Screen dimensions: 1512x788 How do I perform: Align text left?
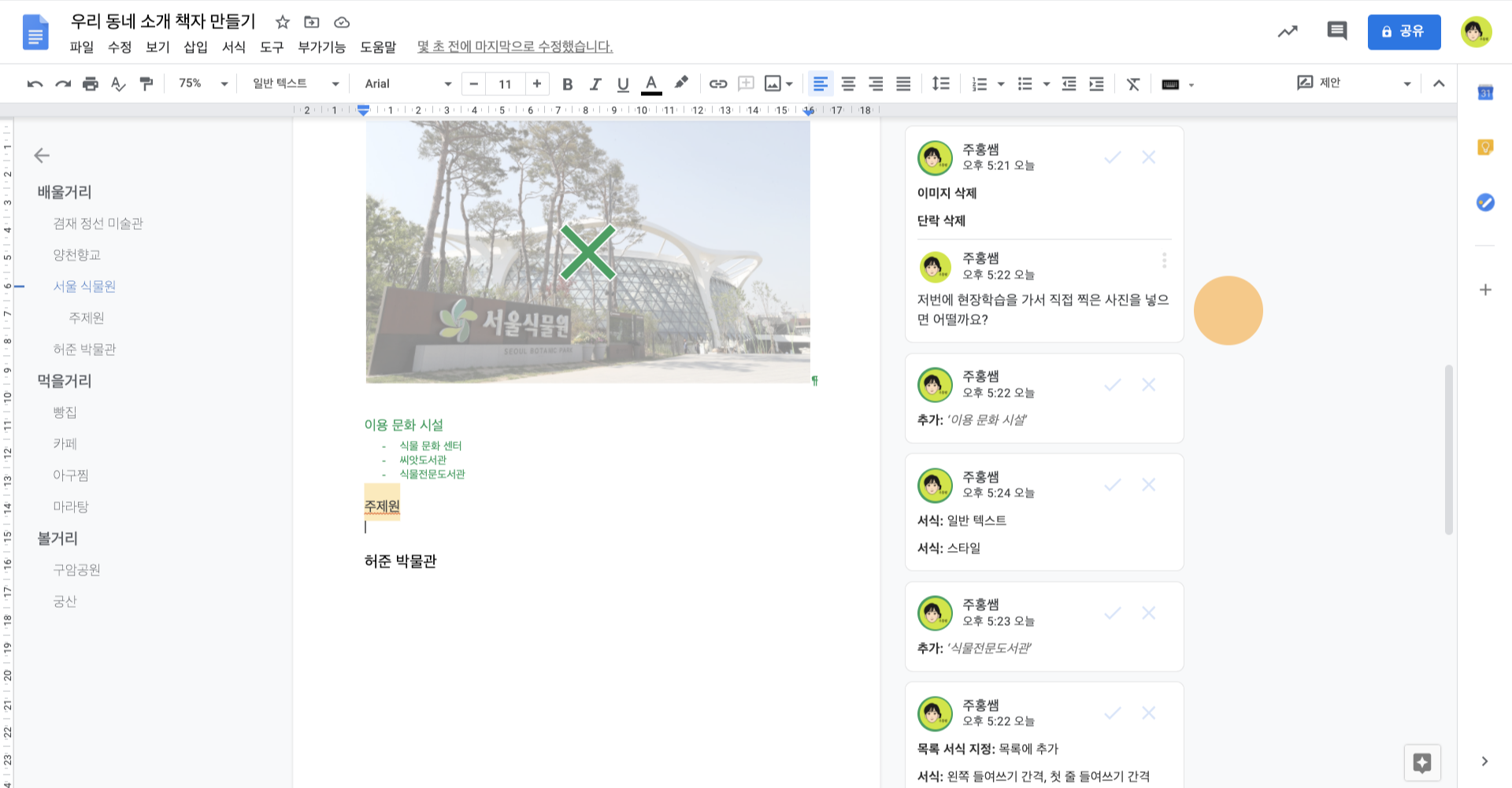[820, 83]
